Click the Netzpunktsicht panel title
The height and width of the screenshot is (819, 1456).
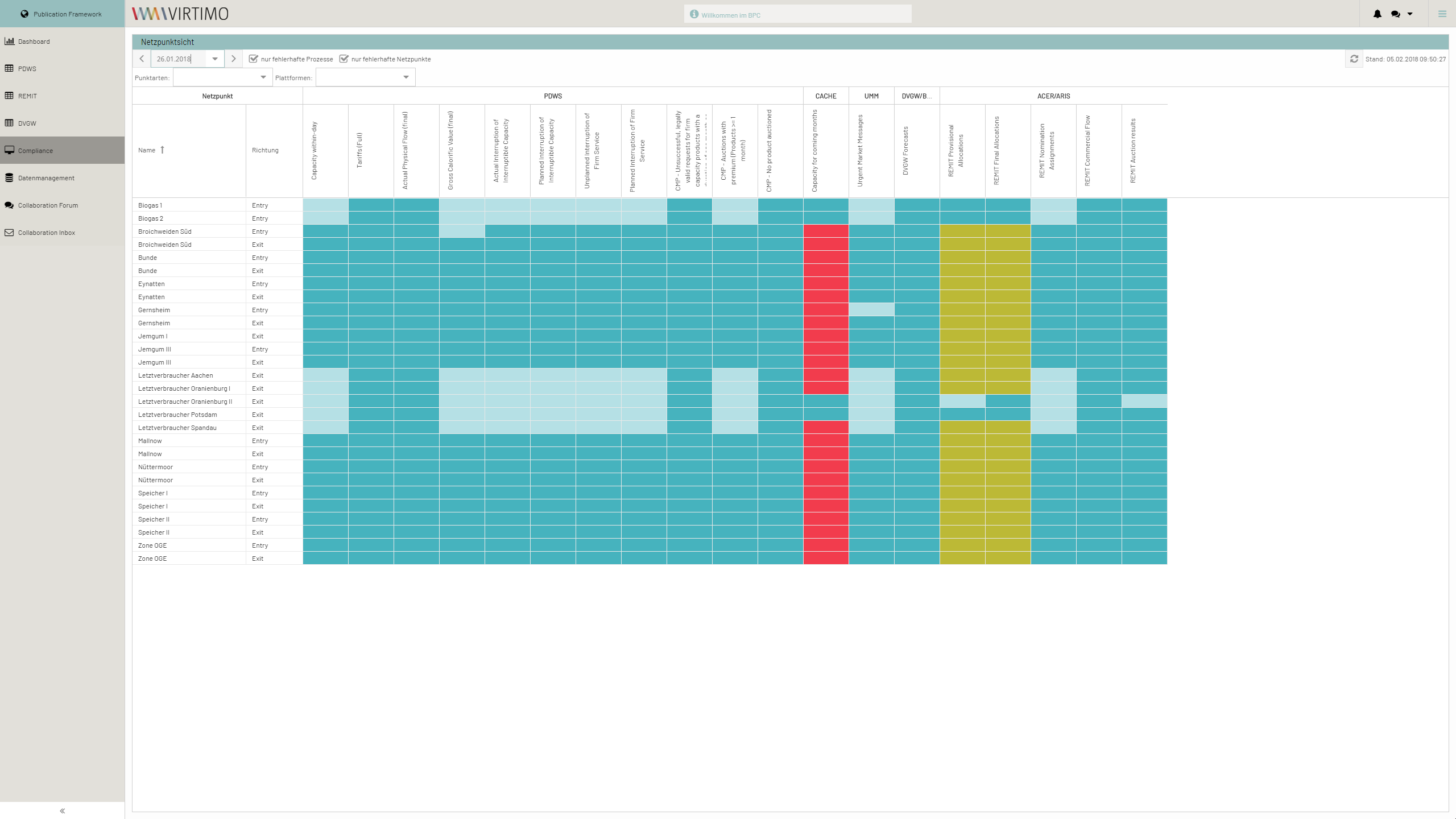click(x=167, y=42)
